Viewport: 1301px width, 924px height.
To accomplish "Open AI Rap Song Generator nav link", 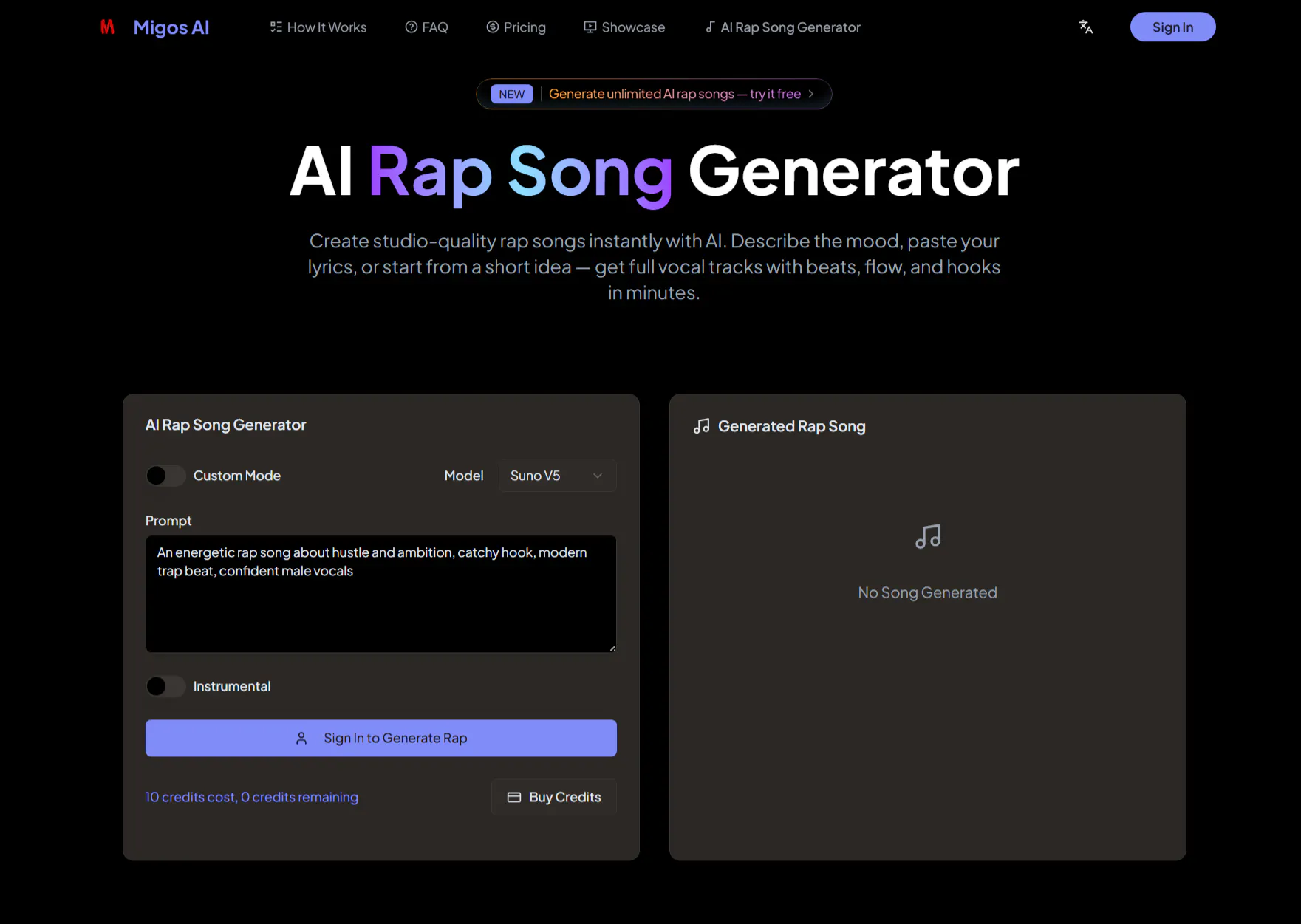I will pyautogui.click(x=782, y=27).
